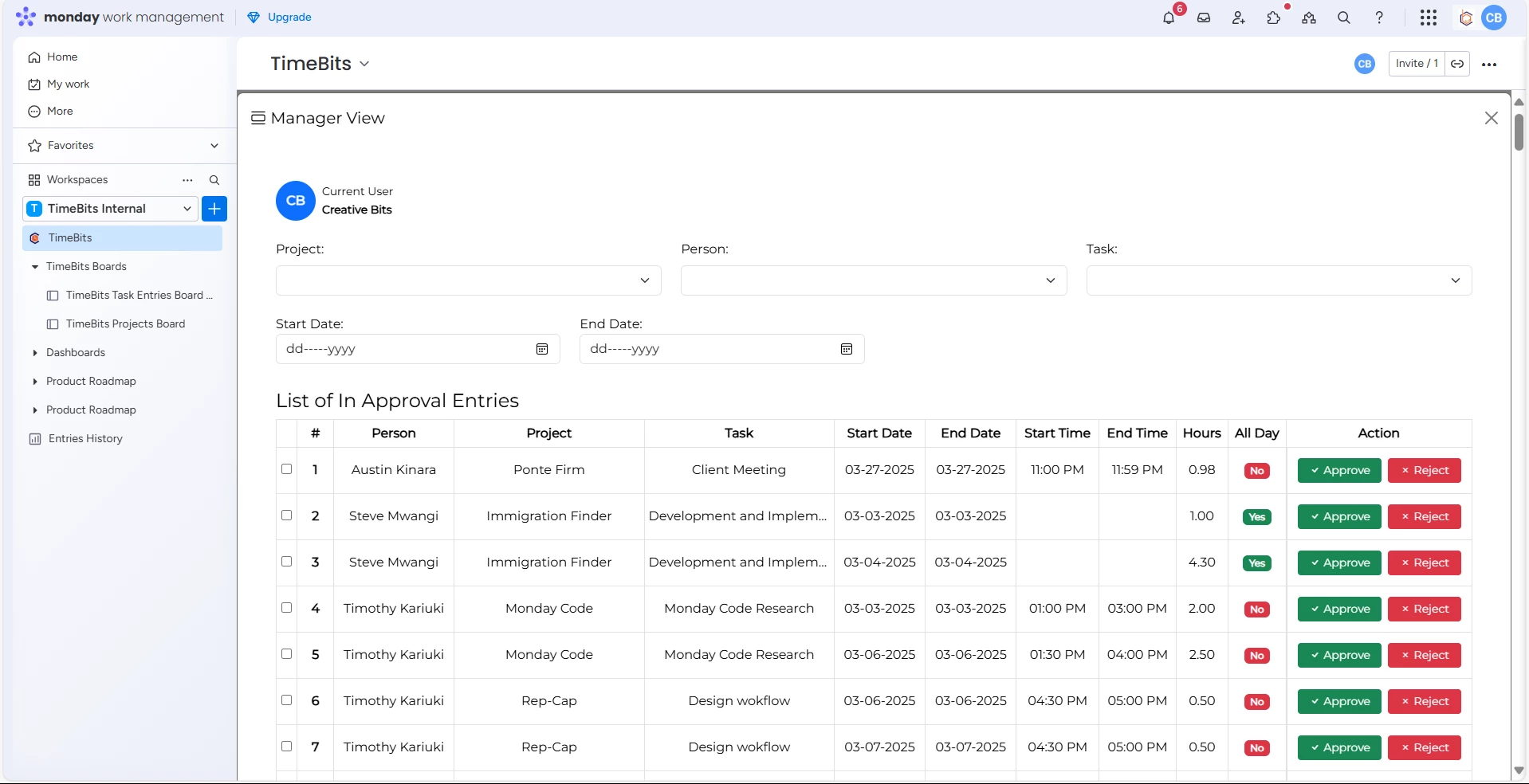Collapse the TimeBits Boards folder
1529x784 pixels.
pyautogui.click(x=35, y=267)
